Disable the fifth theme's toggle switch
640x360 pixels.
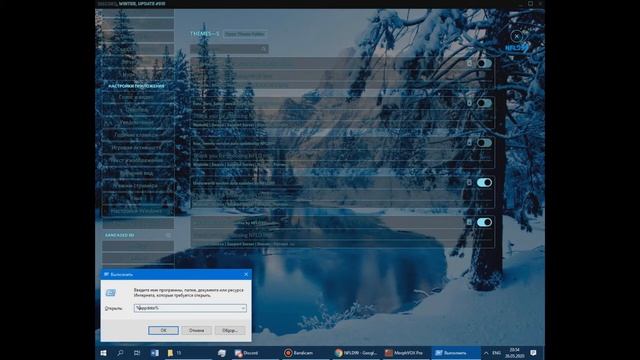coord(484,222)
